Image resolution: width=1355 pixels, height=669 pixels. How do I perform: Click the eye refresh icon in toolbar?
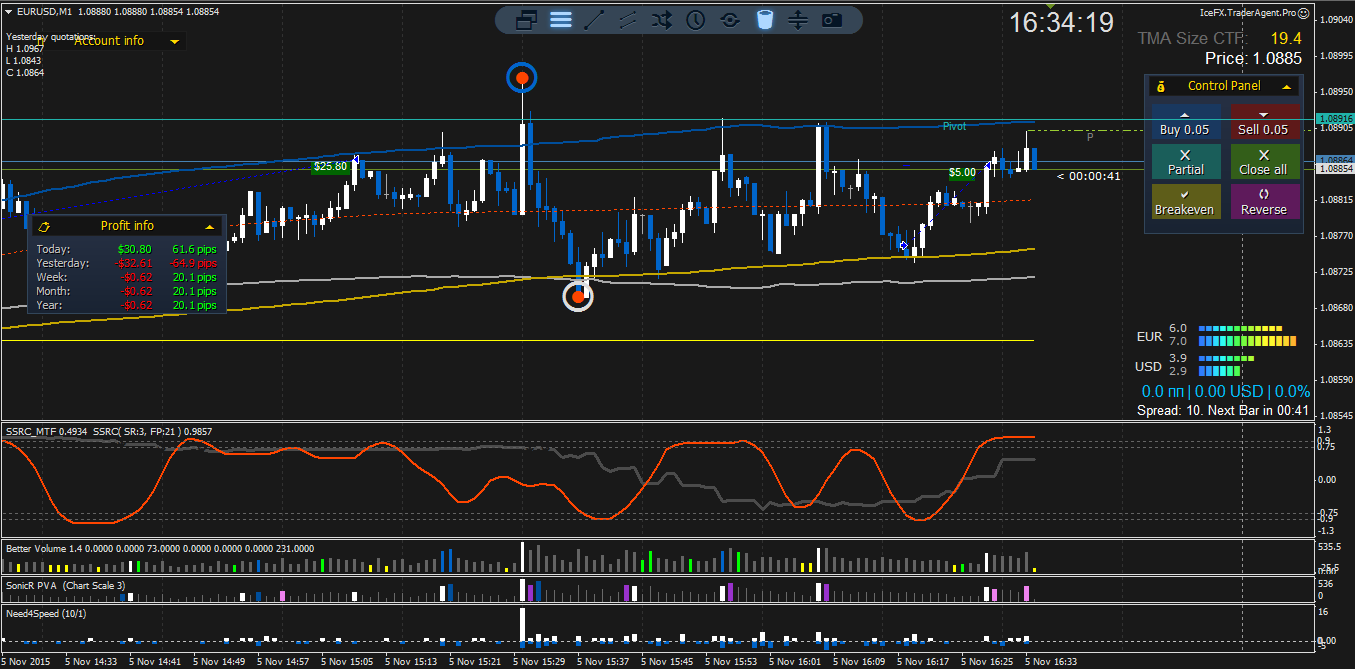730,19
